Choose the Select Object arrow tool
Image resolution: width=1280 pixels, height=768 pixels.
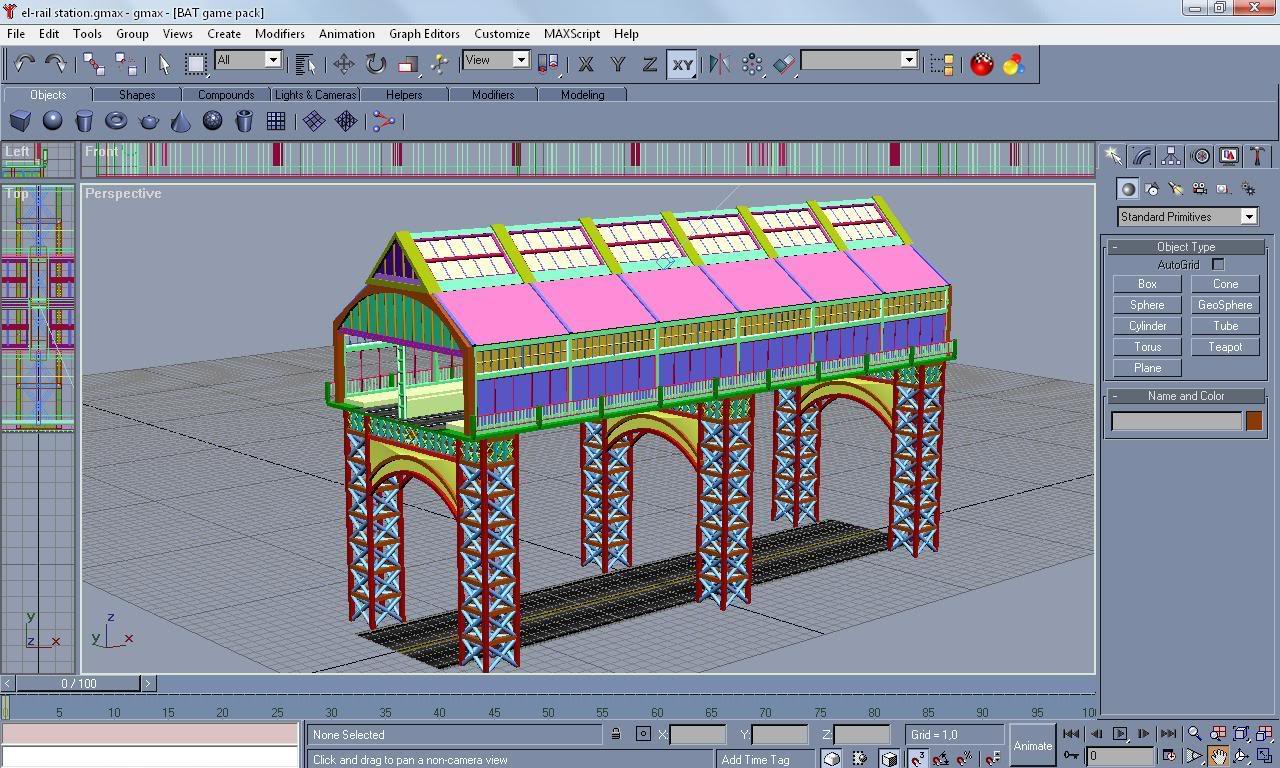coord(164,64)
